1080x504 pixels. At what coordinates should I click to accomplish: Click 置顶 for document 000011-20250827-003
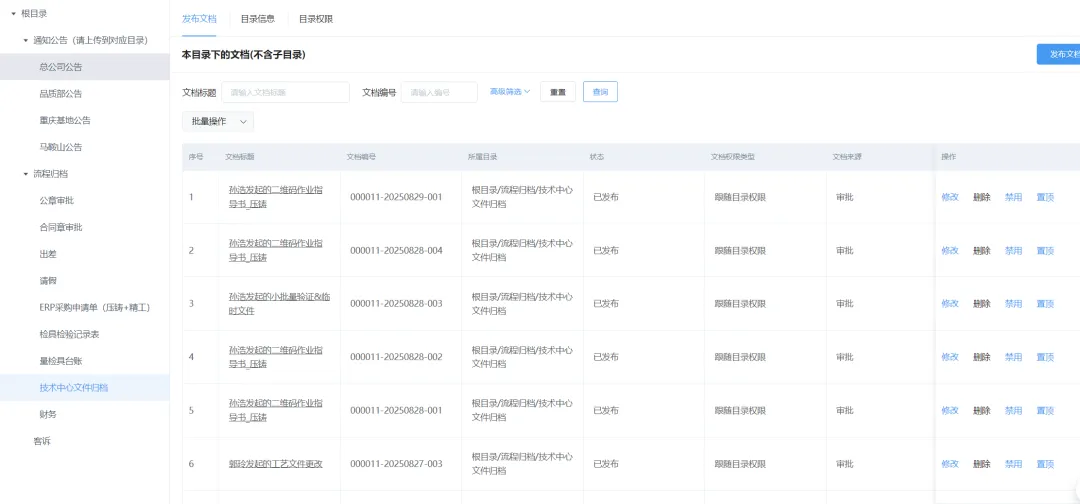1045,464
